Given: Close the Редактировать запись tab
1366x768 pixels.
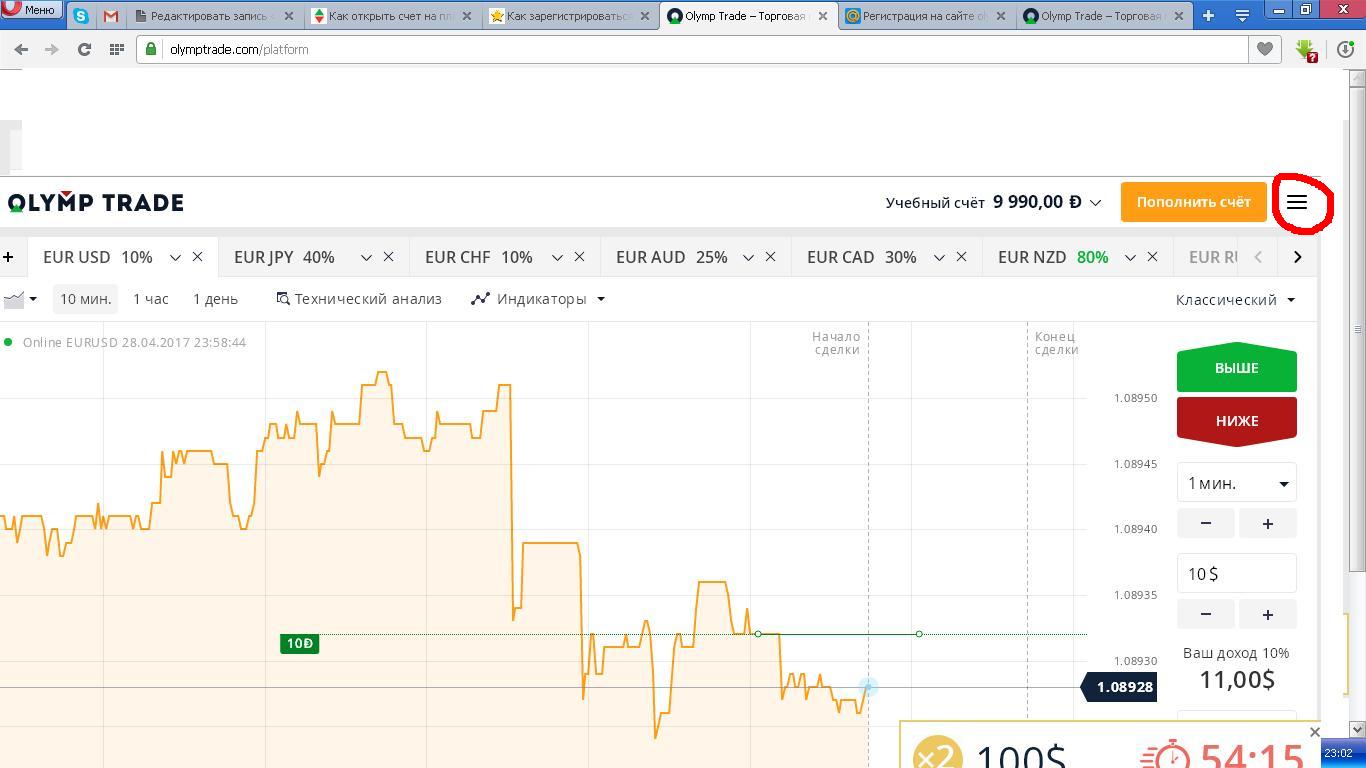Looking at the screenshot, I should [289, 16].
